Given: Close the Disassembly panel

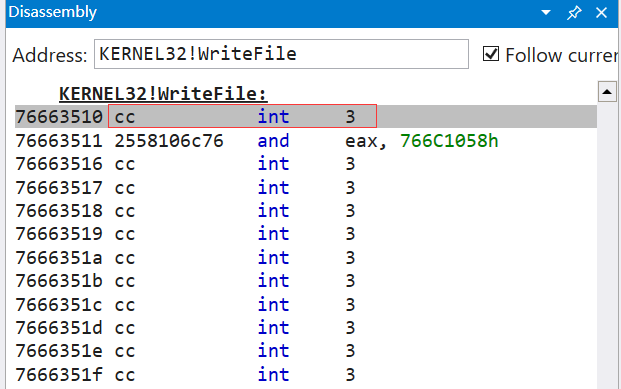Looking at the screenshot, I should pyautogui.click(x=601, y=13).
